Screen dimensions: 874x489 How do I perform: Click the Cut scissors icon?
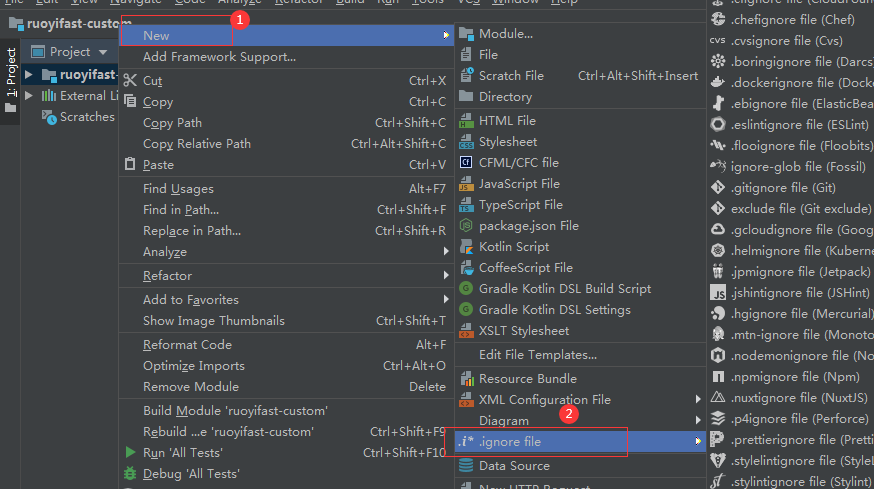(x=130, y=80)
